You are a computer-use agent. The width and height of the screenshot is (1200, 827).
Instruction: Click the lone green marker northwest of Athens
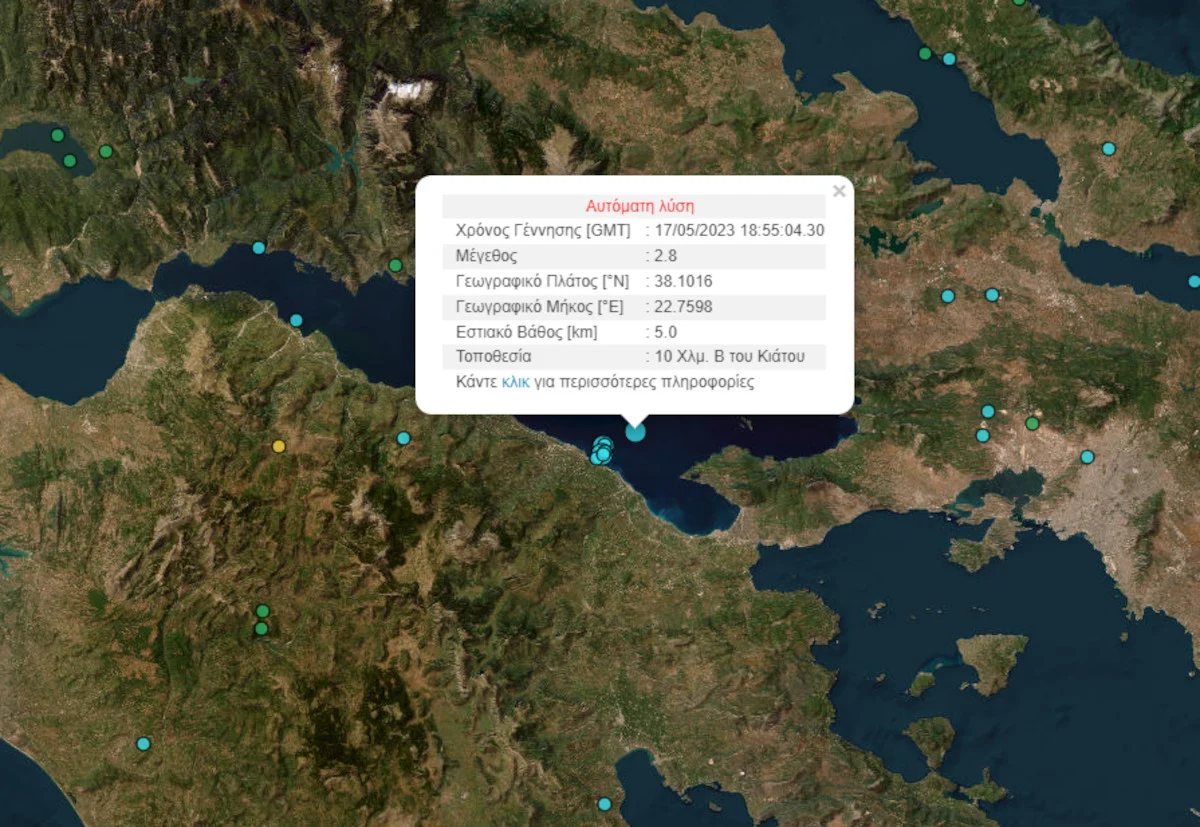click(1032, 423)
